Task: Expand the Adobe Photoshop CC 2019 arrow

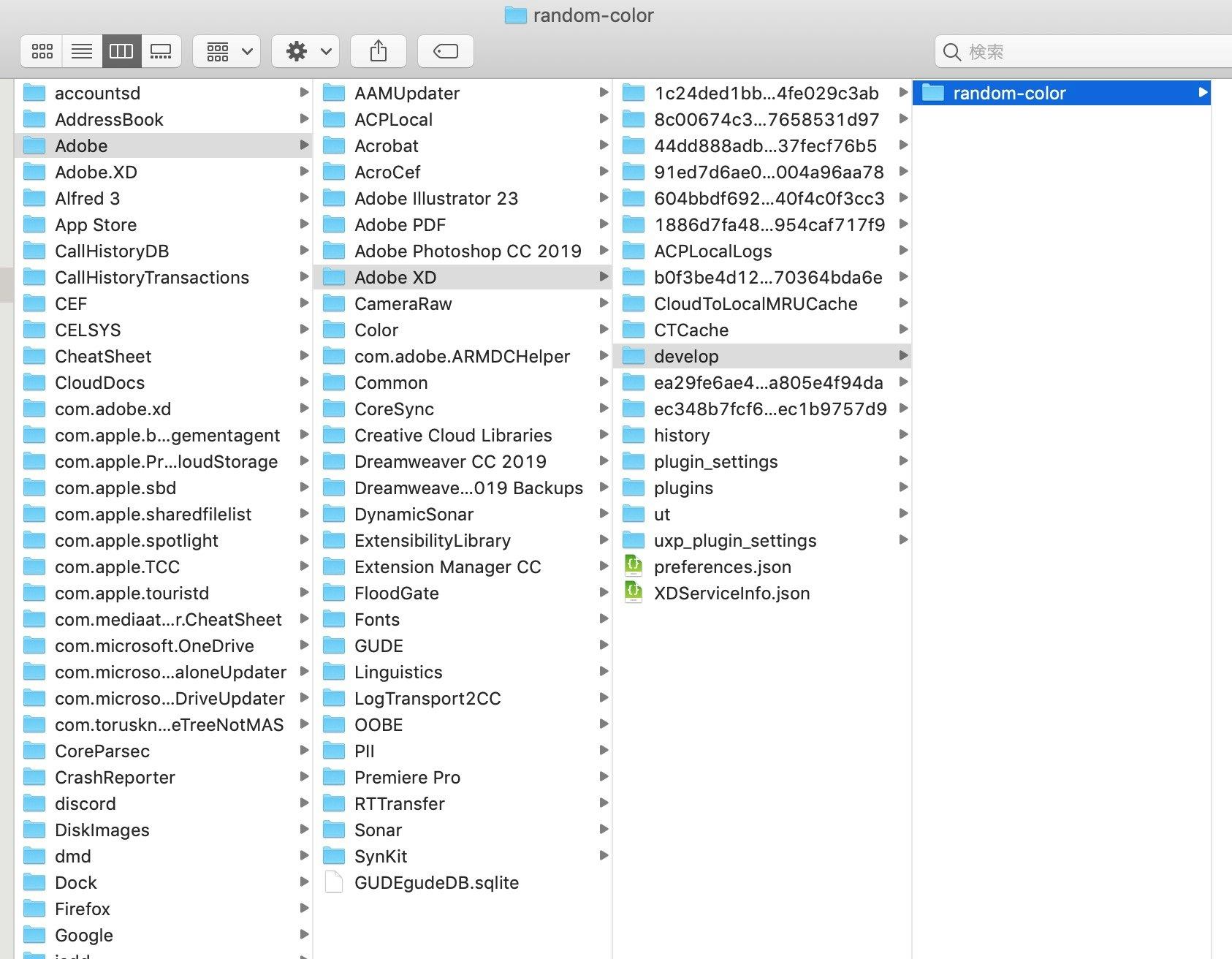Action: pyautogui.click(x=604, y=250)
